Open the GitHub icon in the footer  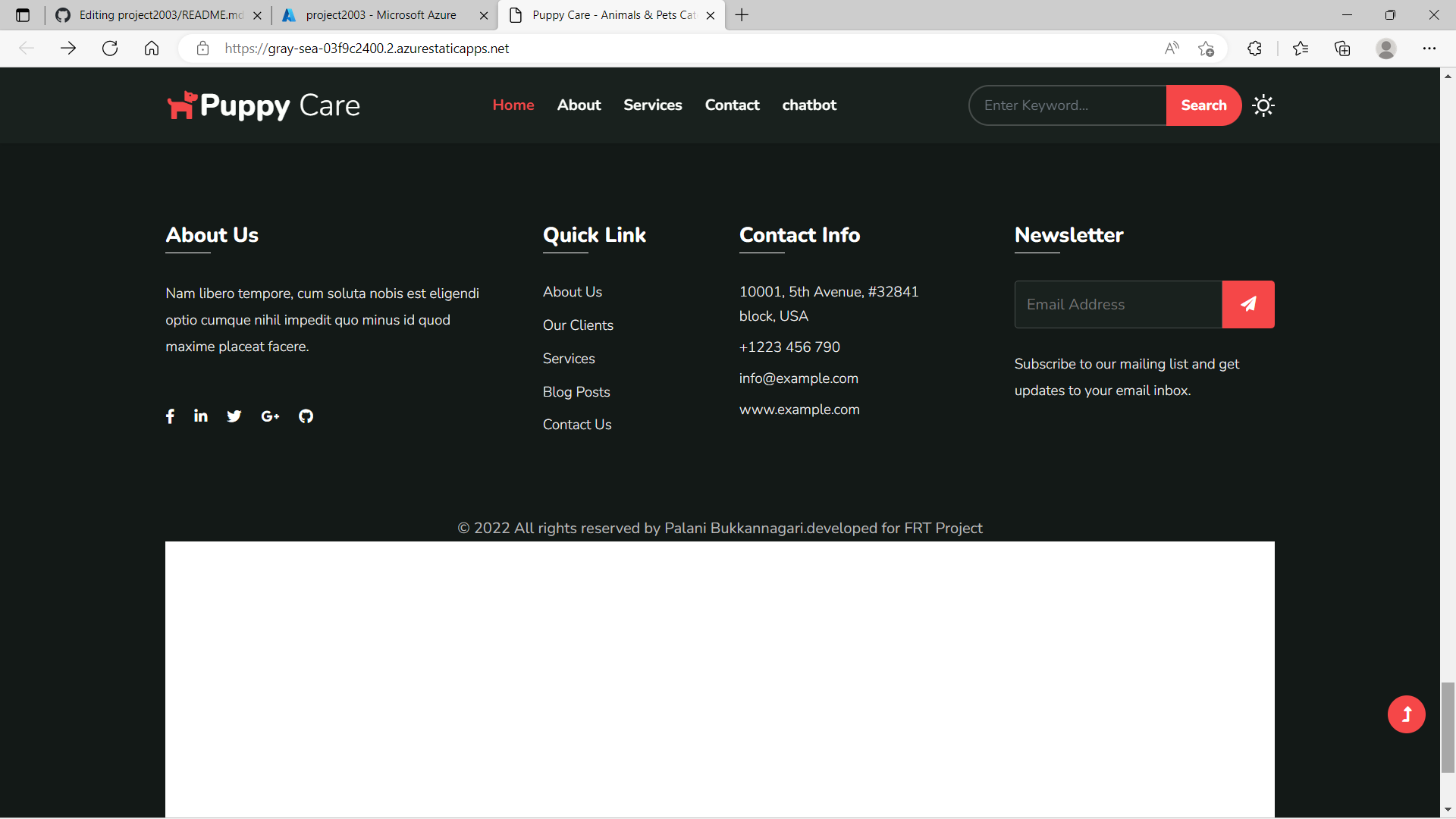306,416
